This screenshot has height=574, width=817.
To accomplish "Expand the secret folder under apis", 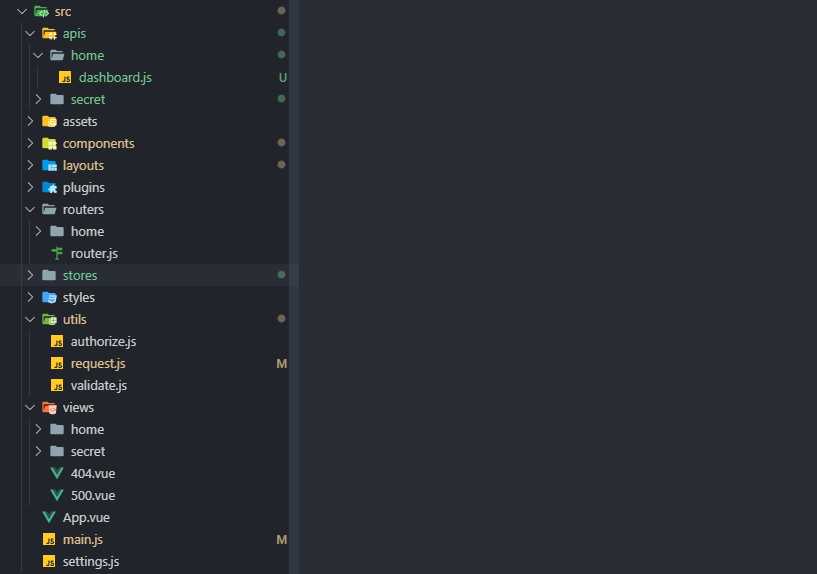I will pyautogui.click(x=38, y=99).
